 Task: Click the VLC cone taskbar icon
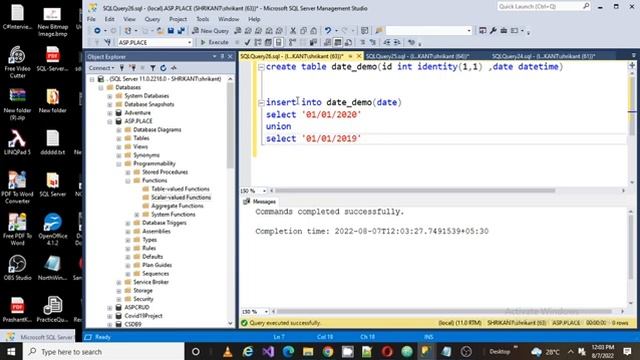(x=228, y=351)
